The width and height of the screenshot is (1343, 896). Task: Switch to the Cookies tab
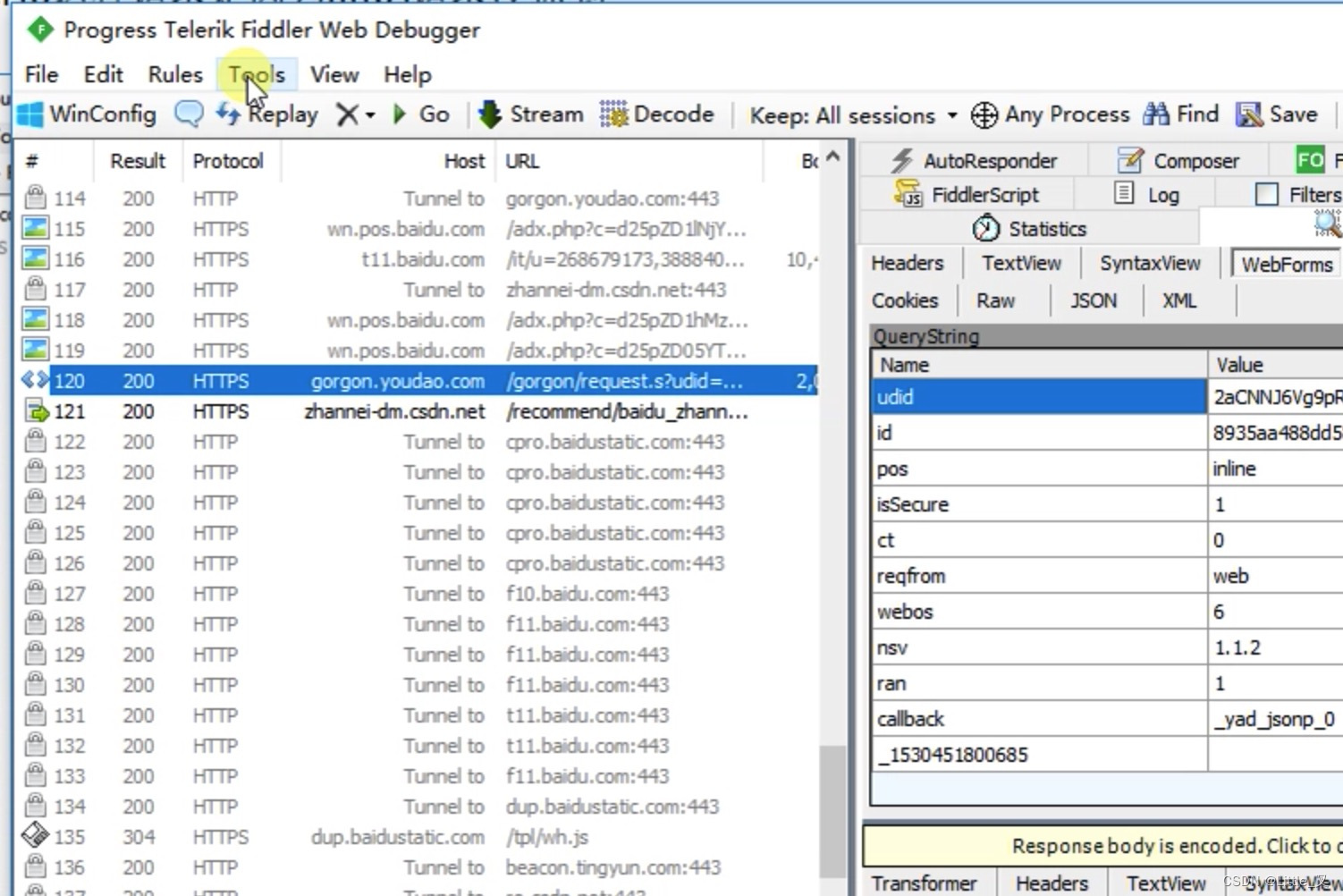pyautogui.click(x=905, y=300)
